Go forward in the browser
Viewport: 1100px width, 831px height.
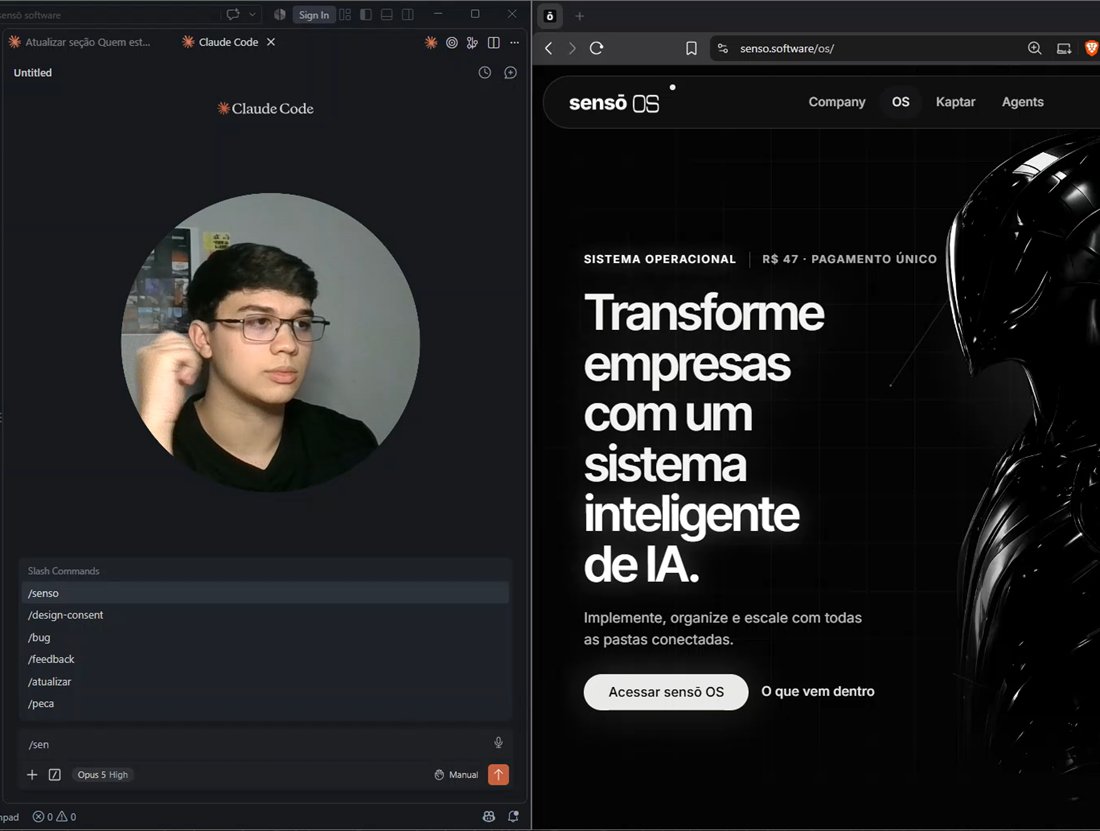pos(572,48)
